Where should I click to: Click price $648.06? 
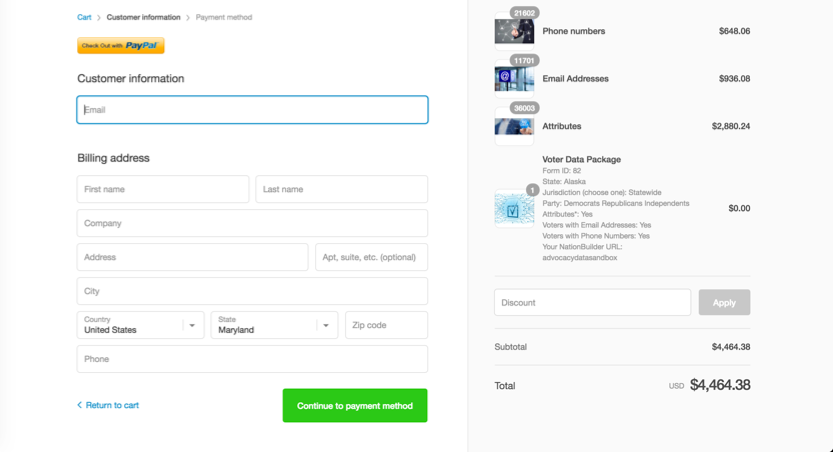click(x=734, y=31)
